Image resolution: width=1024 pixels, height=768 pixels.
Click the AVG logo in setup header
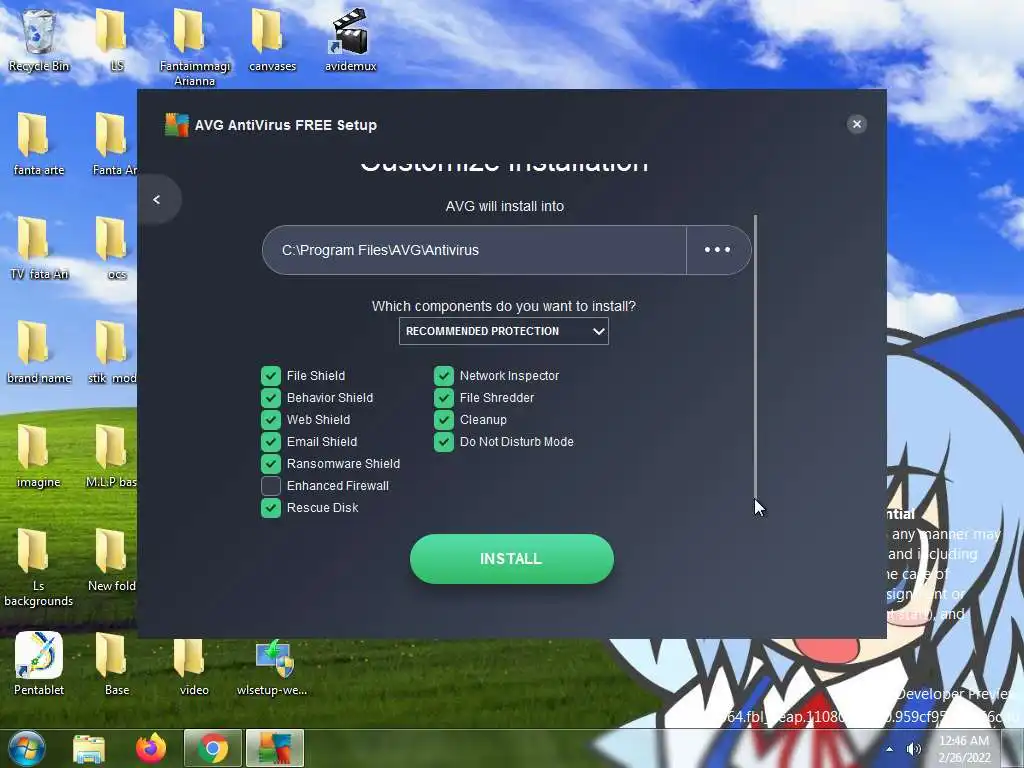(176, 124)
